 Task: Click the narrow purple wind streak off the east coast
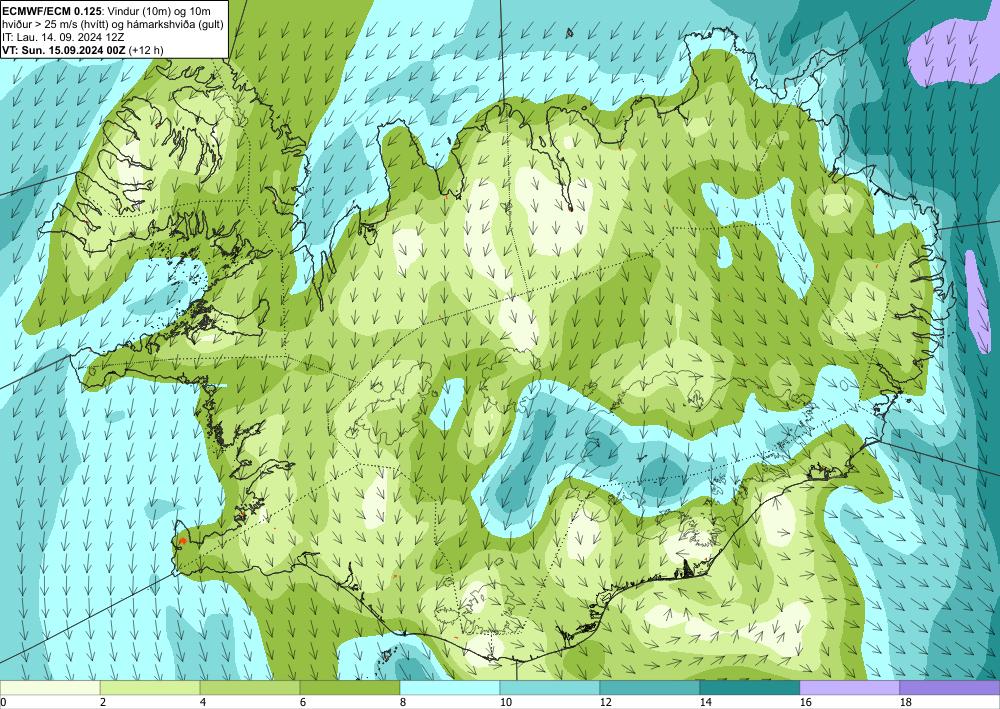pyautogui.click(x=976, y=300)
